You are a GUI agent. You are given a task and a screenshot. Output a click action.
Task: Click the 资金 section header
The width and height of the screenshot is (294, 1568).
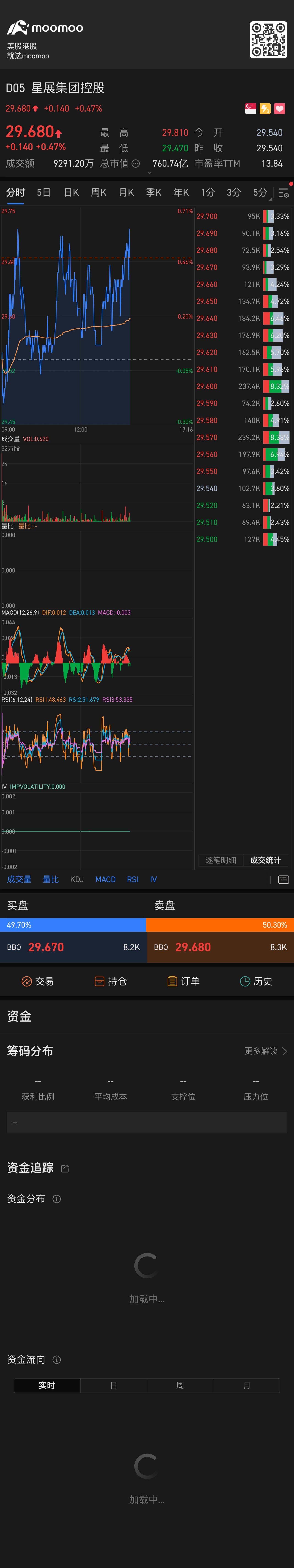coord(19,1016)
